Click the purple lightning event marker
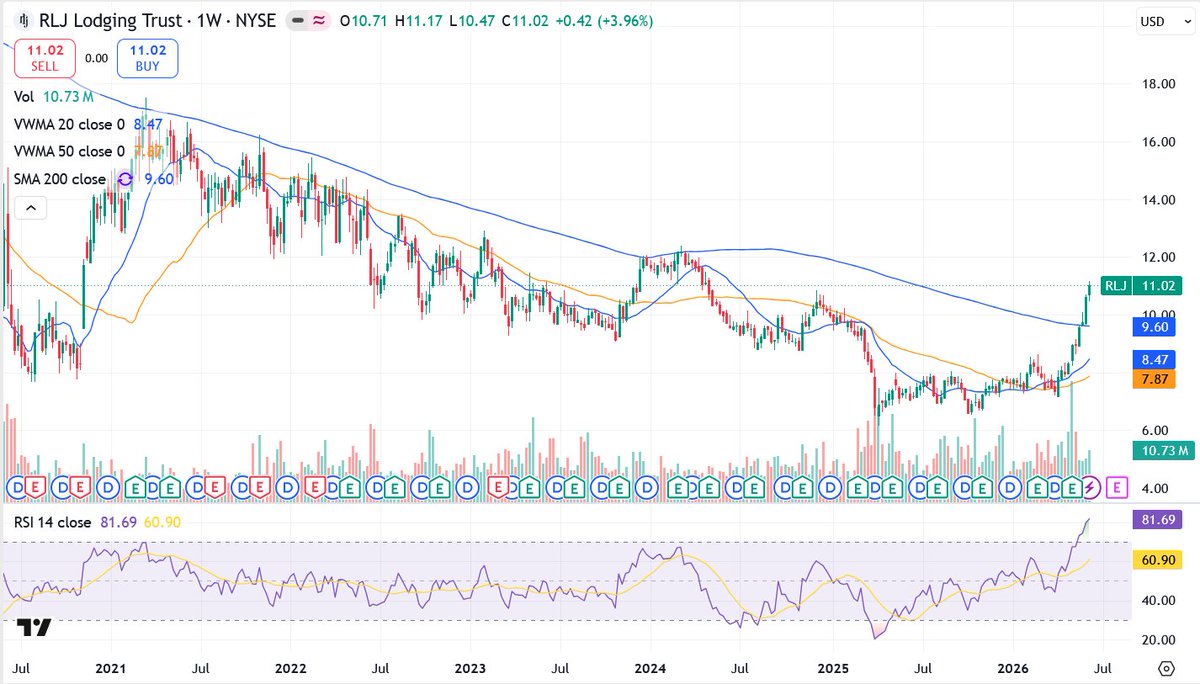This screenshot has width=1200, height=684. tap(1091, 487)
